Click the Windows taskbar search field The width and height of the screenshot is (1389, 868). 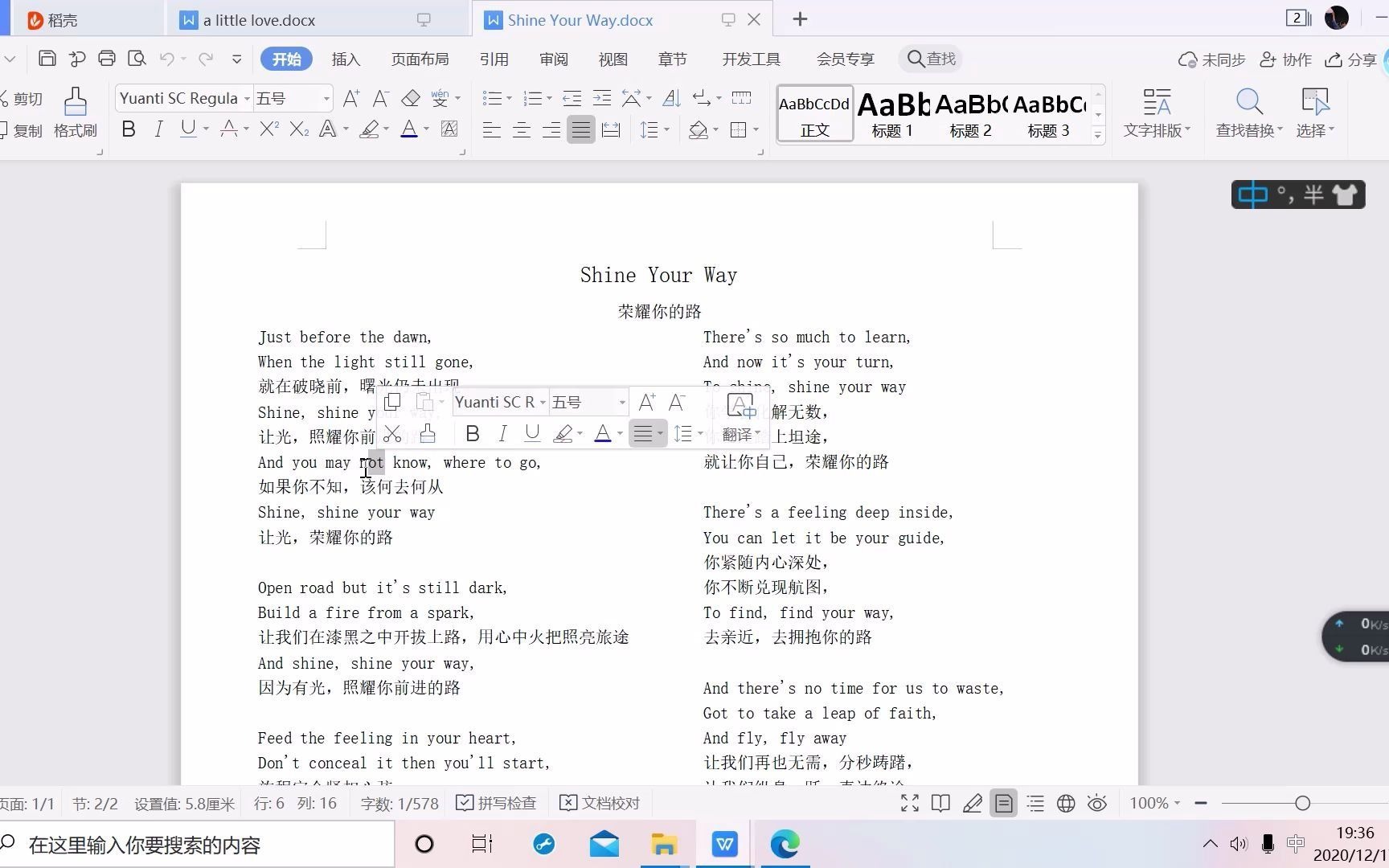pos(197,845)
